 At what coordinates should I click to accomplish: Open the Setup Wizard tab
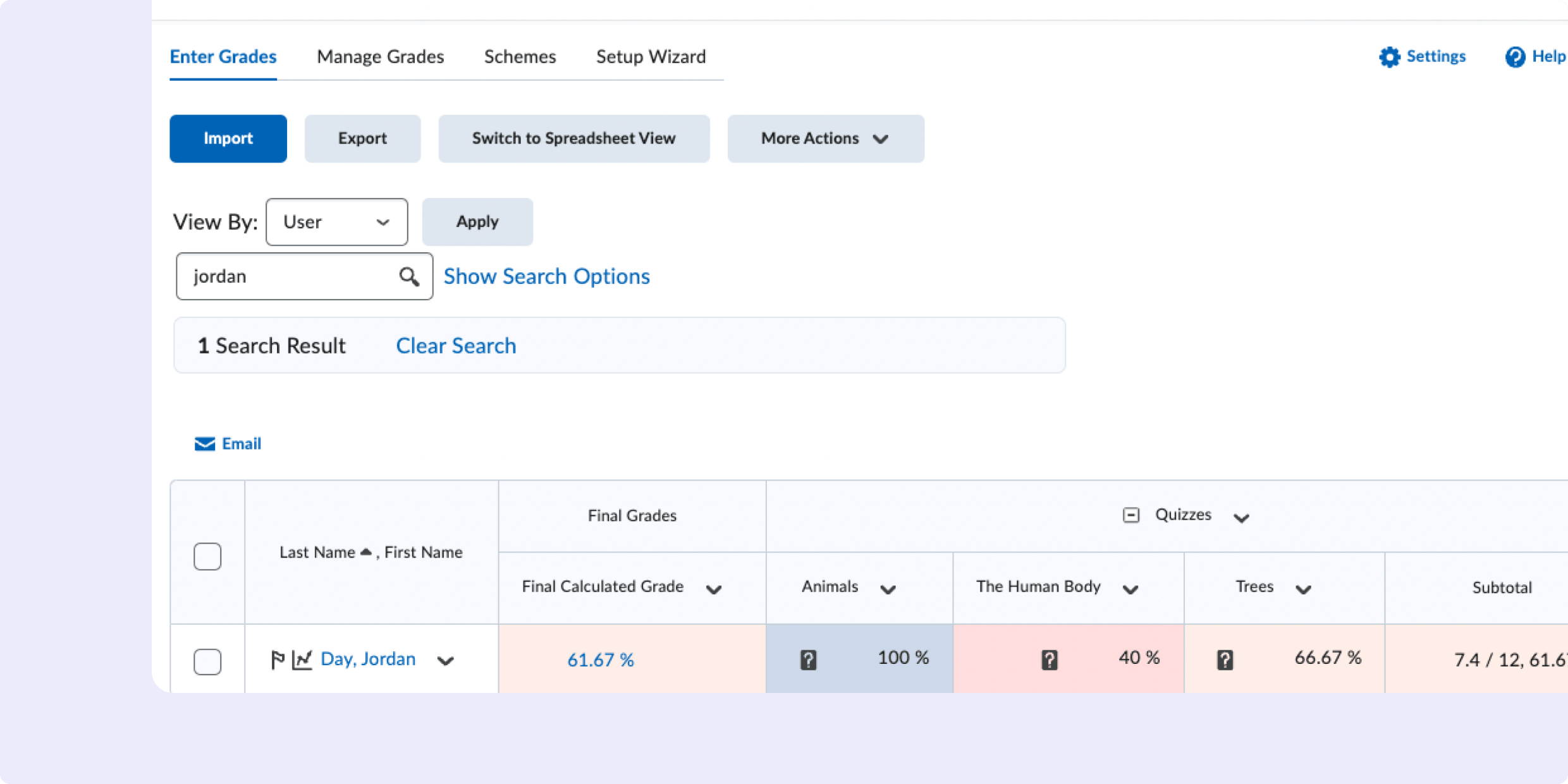tap(651, 56)
